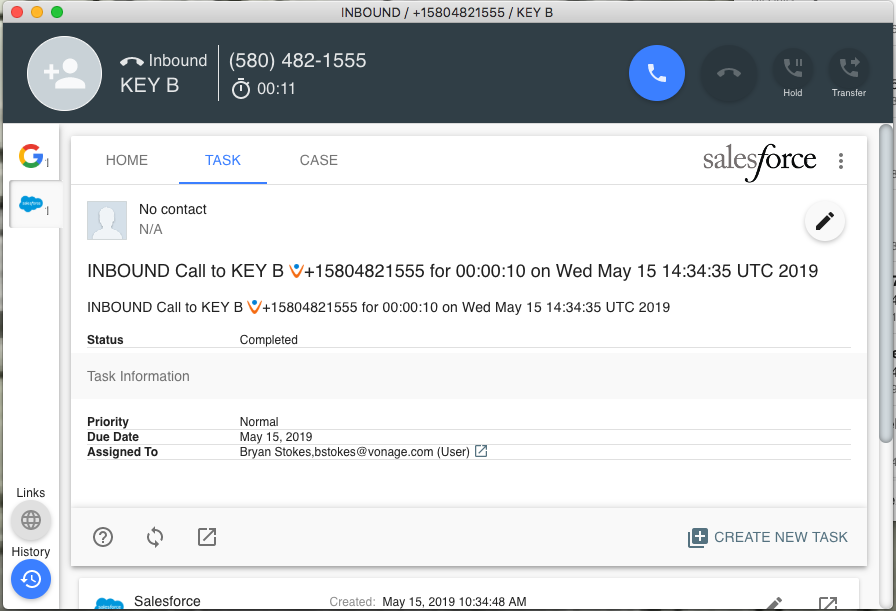The height and width of the screenshot is (611, 896).
Task: Refresh the task using the sync icon
Action: coord(155,537)
